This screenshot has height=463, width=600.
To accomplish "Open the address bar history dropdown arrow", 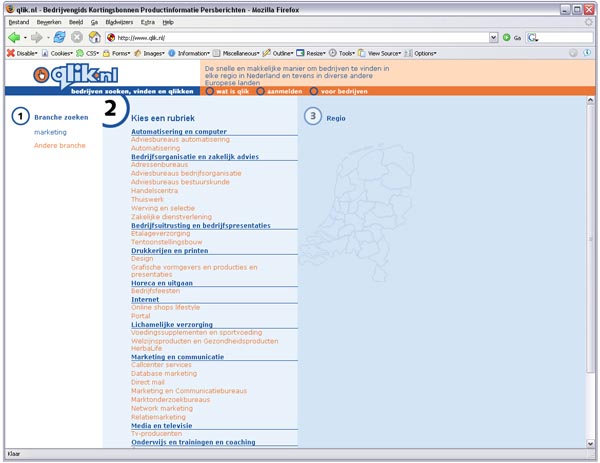I will 493,37.
